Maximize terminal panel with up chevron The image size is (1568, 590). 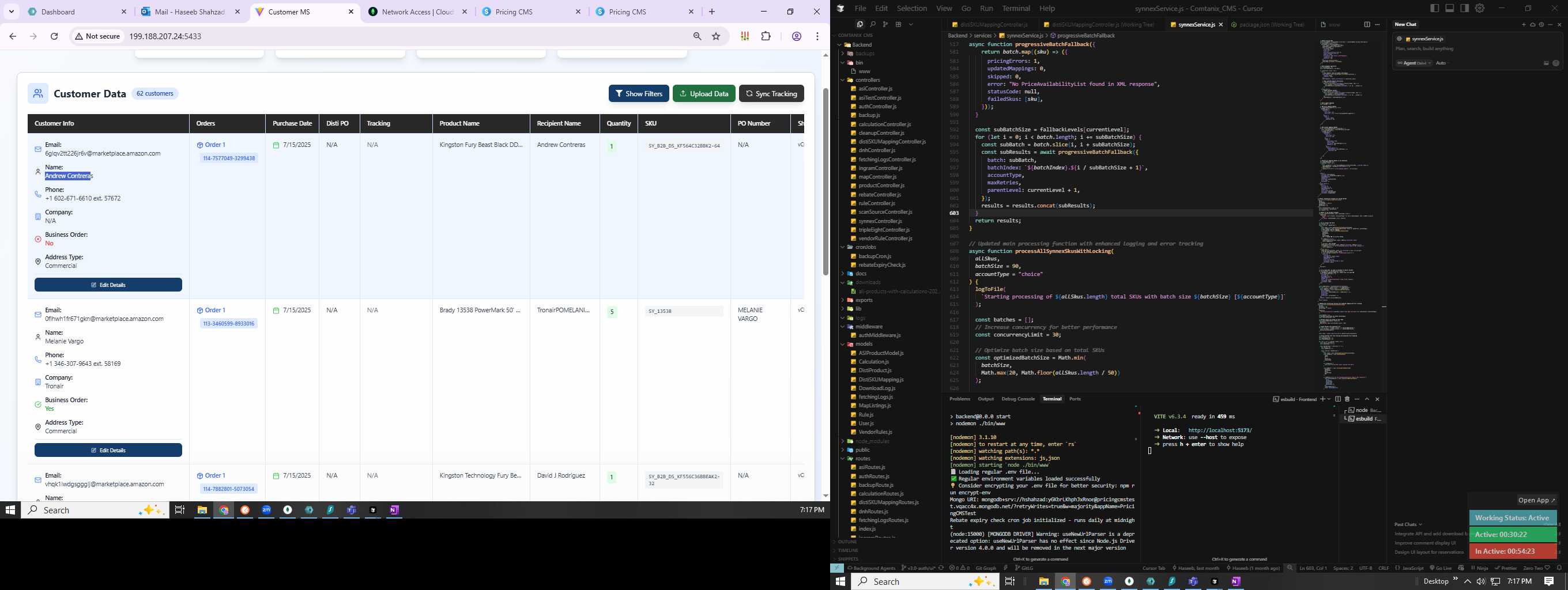1366,399
